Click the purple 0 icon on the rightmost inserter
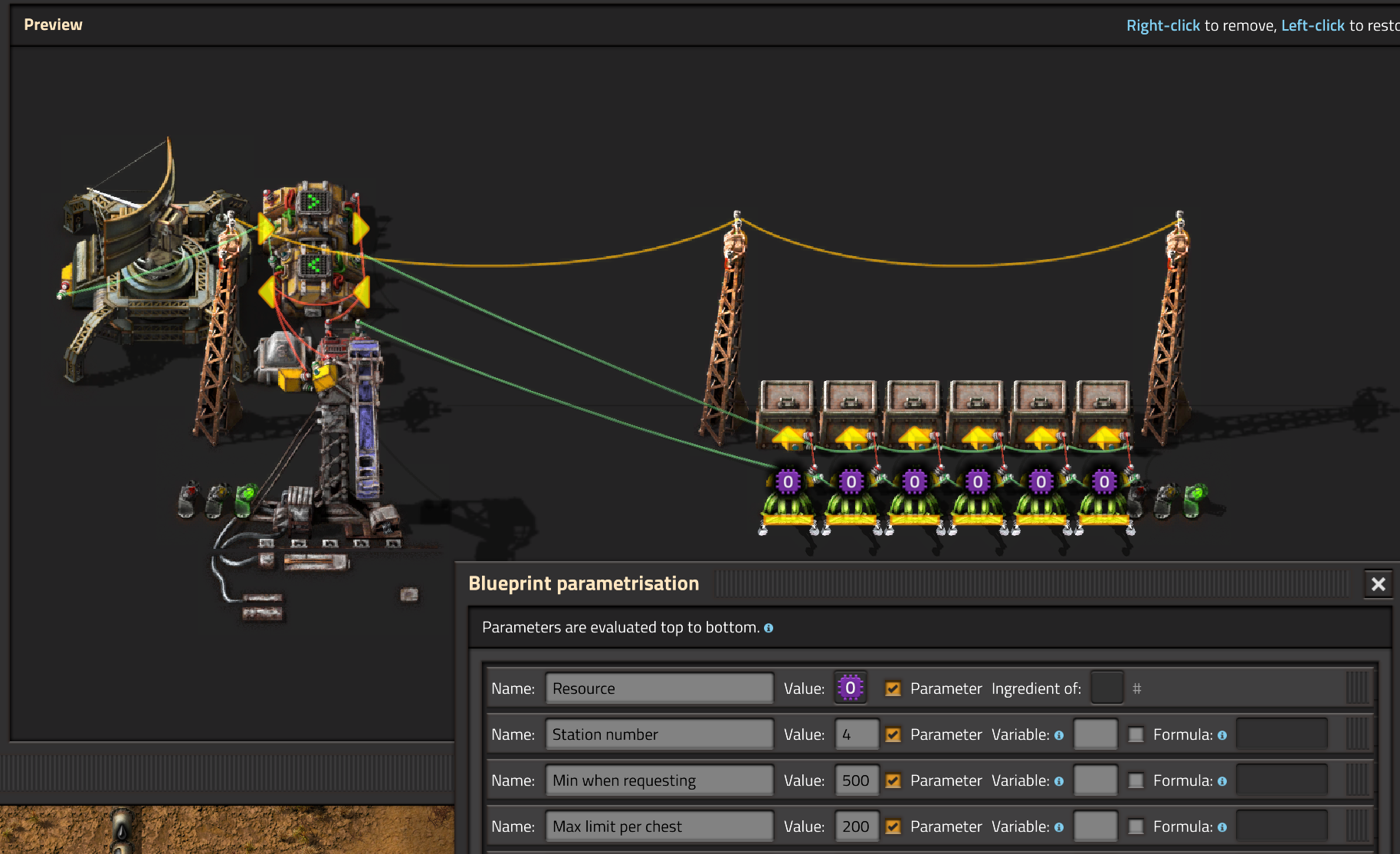Image resolution: width=1400 pixels, height=854 pixels. point(1104,481)
